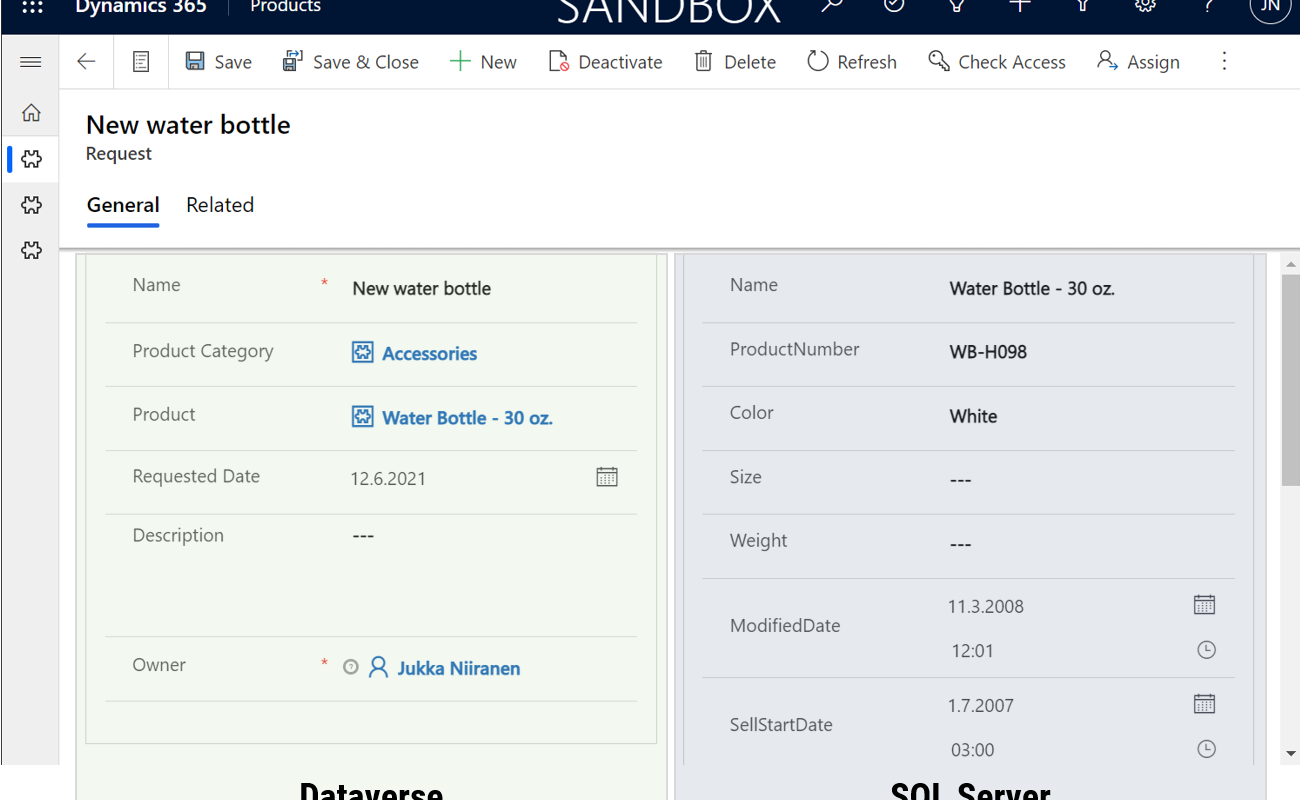Open the SellStartDate clock time picker
The width and height of the screenshot is (1300, 800).
(x=1207, y=749)
